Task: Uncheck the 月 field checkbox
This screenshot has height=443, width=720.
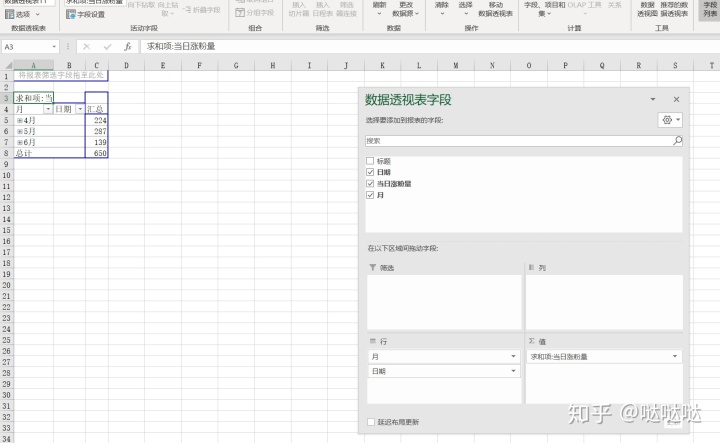Action: click(370, 195)
